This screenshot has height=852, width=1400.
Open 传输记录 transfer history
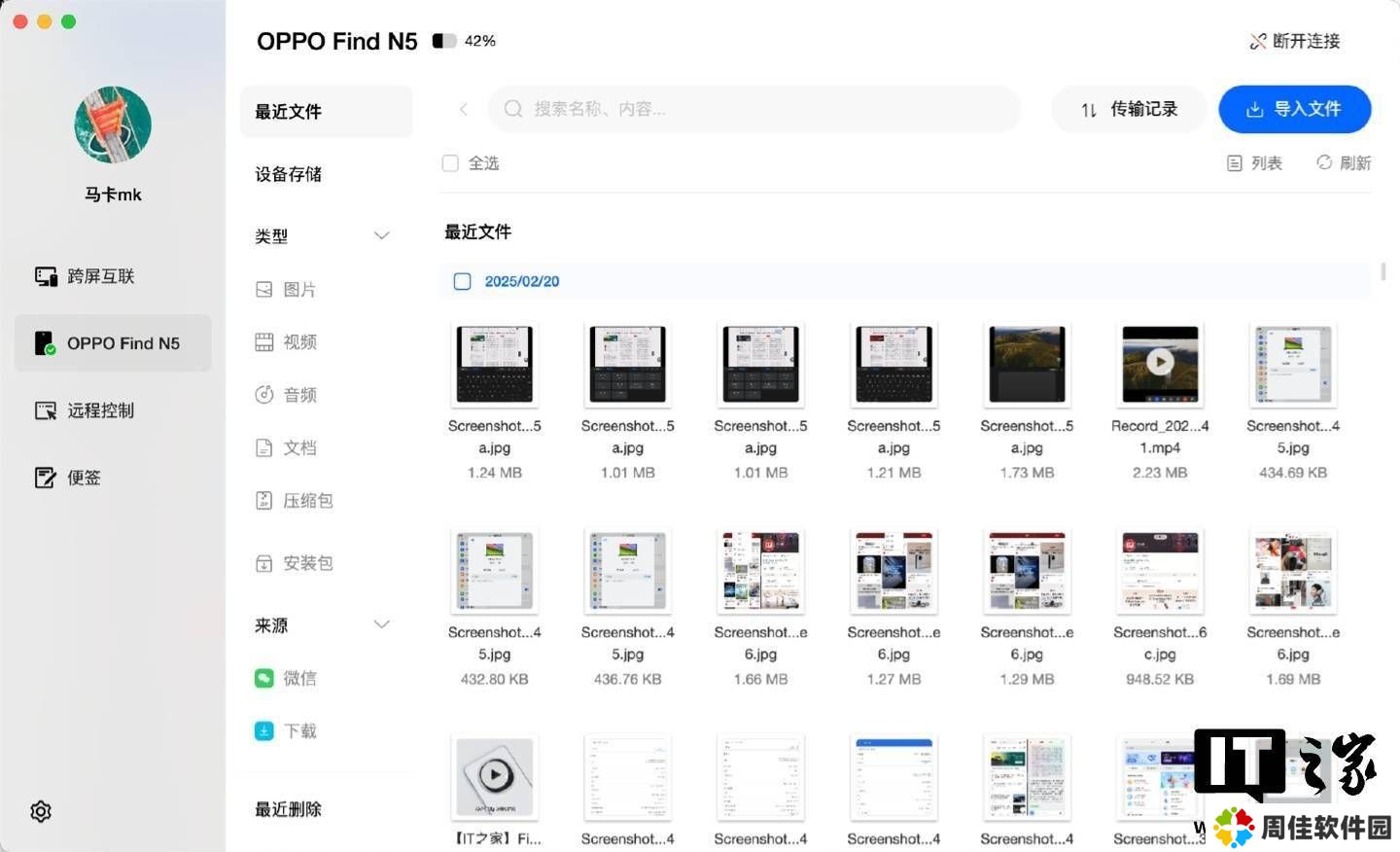[1129, 109]
